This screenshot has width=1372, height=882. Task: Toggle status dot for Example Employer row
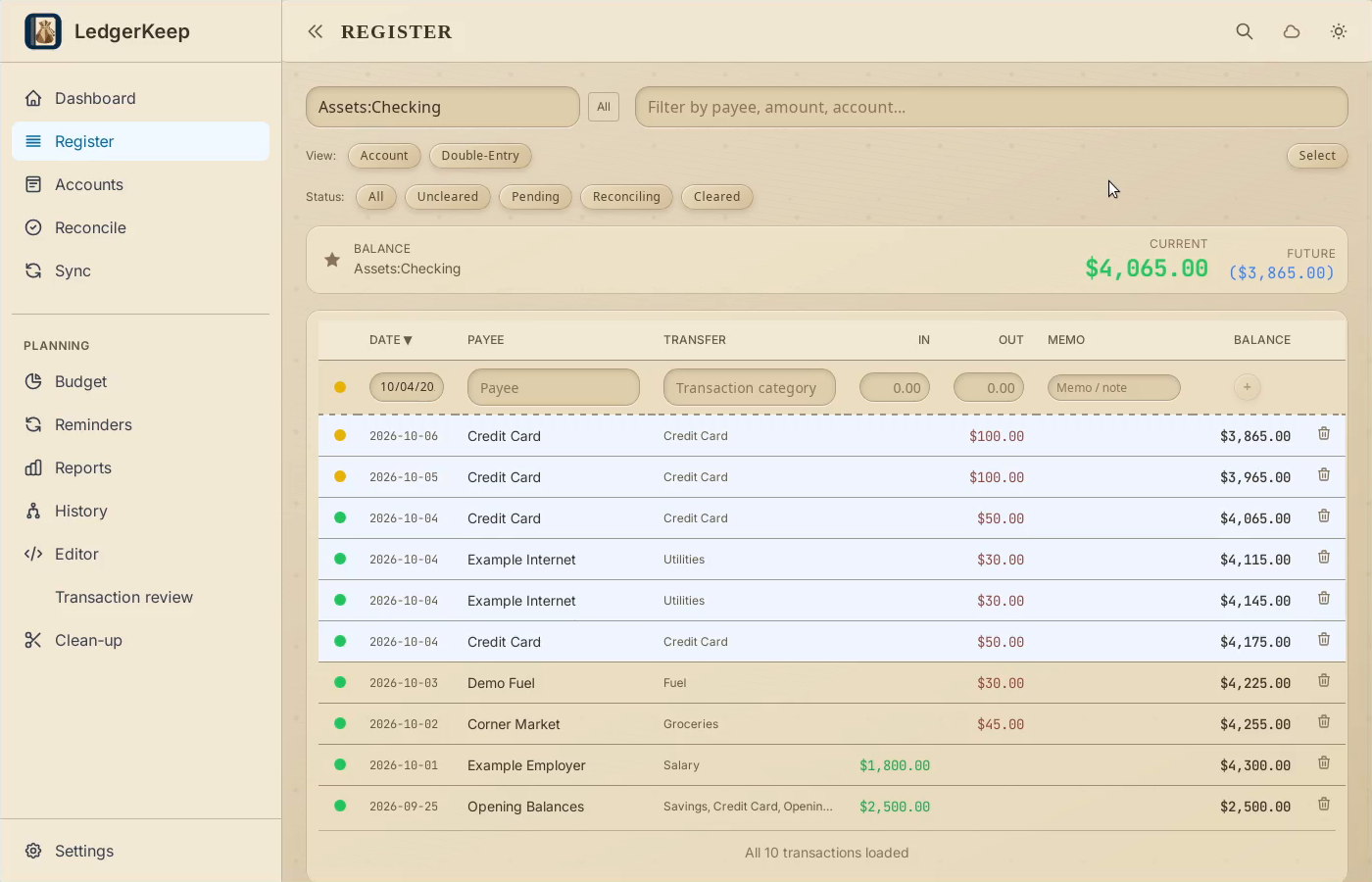pos(340,764)
